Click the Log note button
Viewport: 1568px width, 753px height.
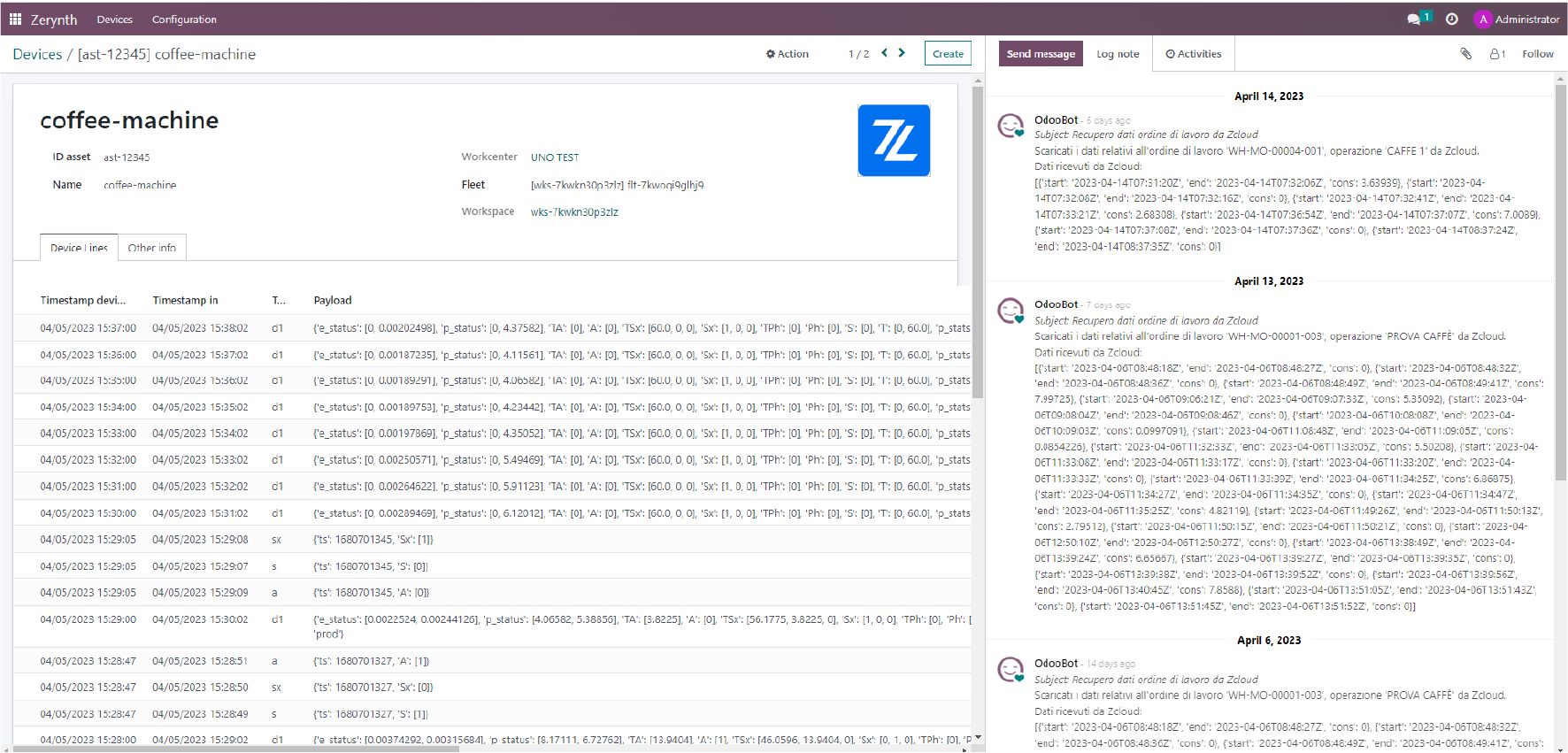(x=1118, y=54)
